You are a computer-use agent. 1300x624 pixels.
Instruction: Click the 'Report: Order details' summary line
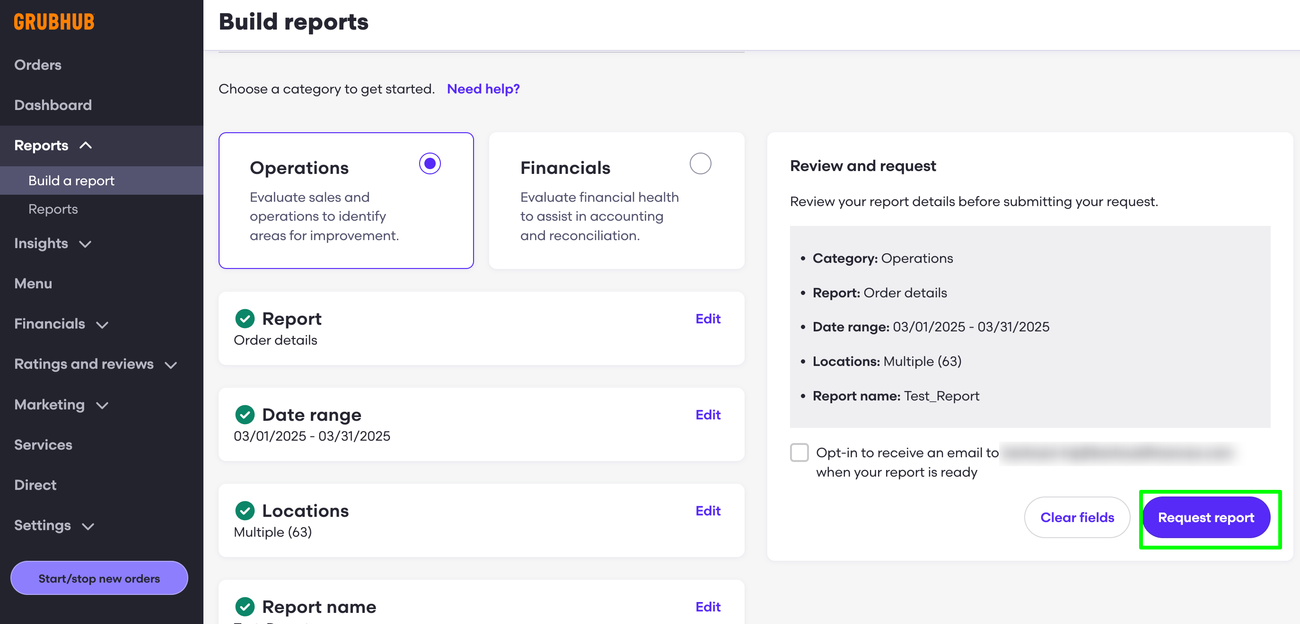(880, 293)
